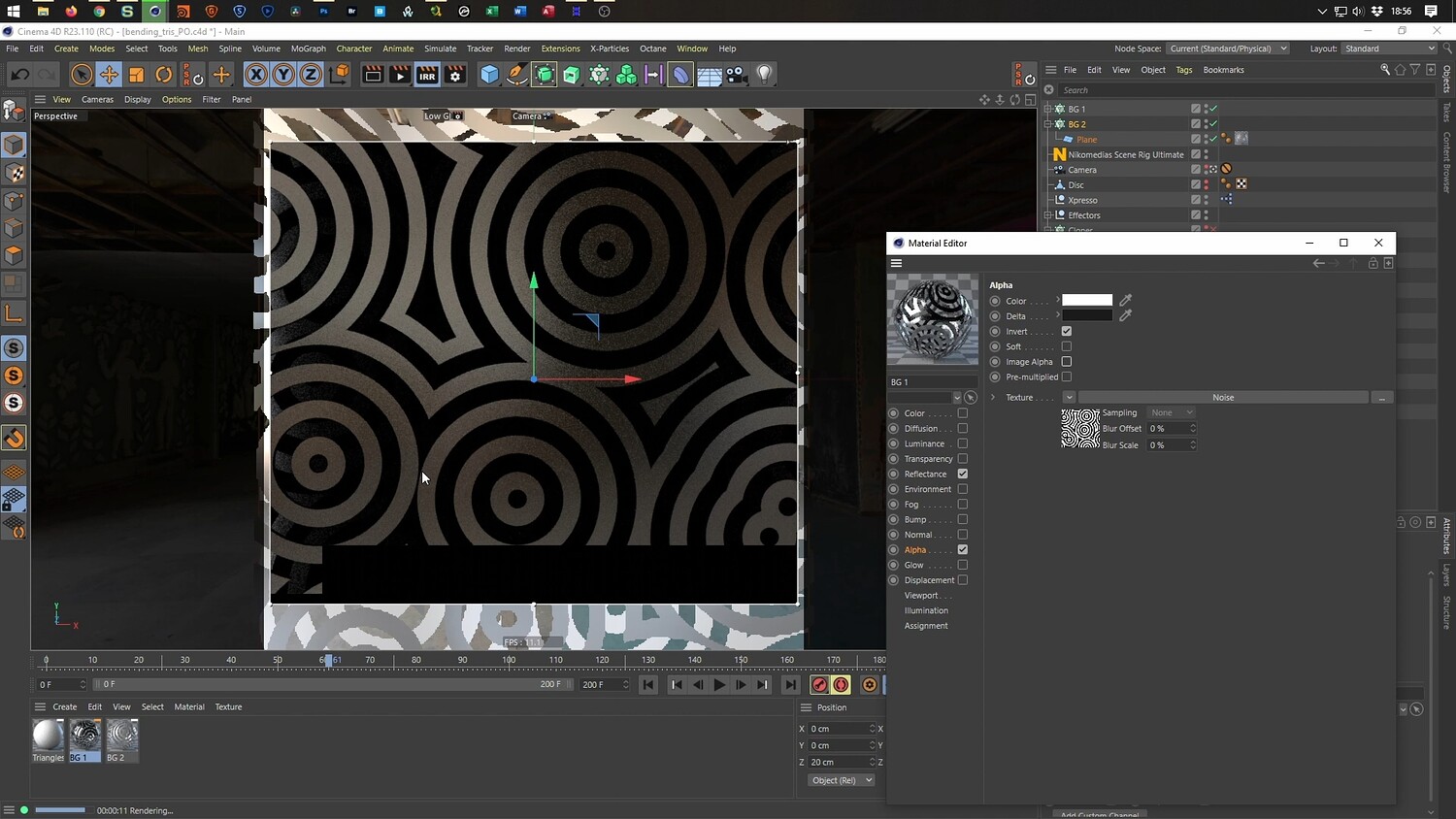
Task: Open the viewport Cameras menu
Action: click(97, 99)
